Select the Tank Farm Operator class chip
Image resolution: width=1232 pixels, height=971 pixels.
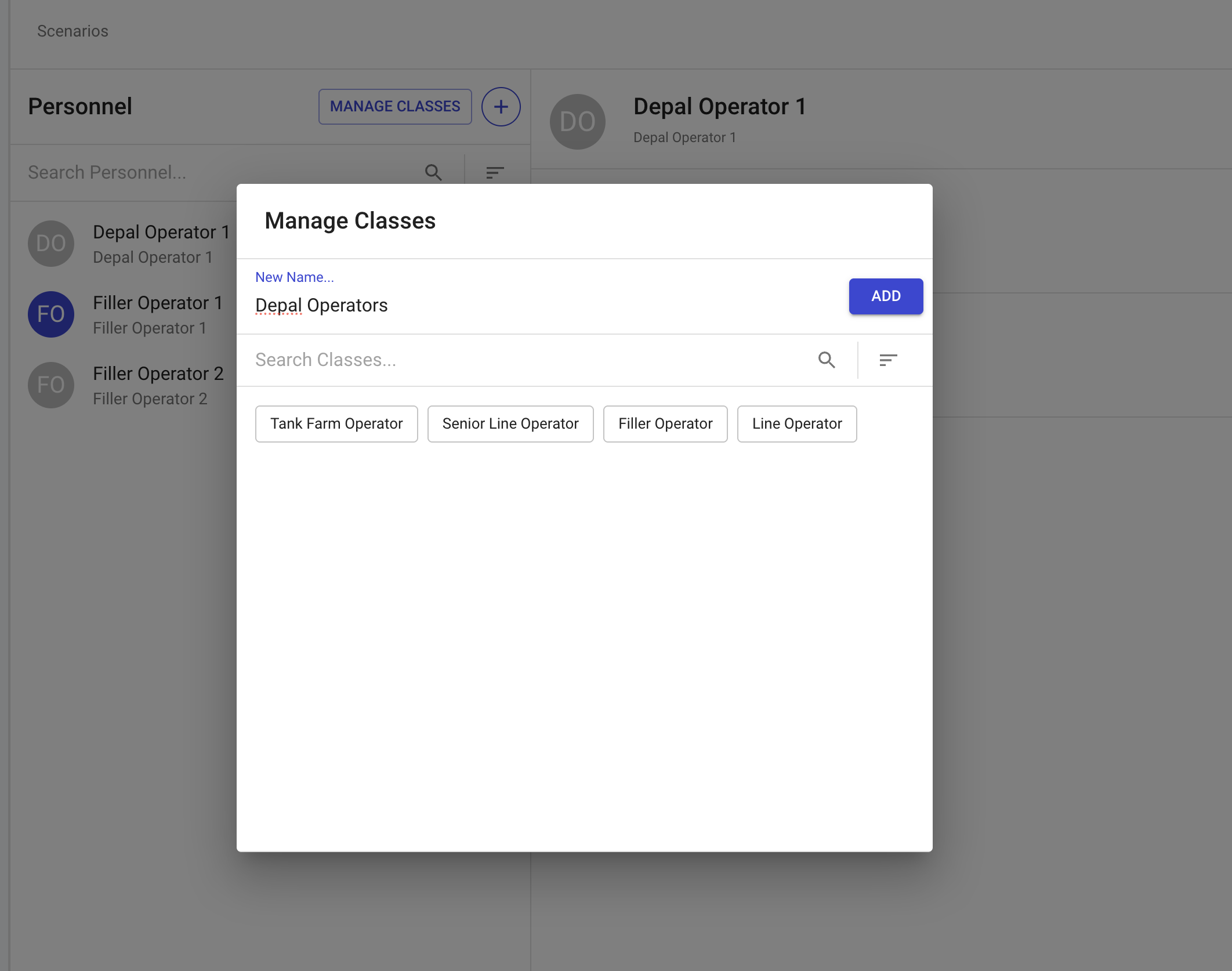point(336,424)
